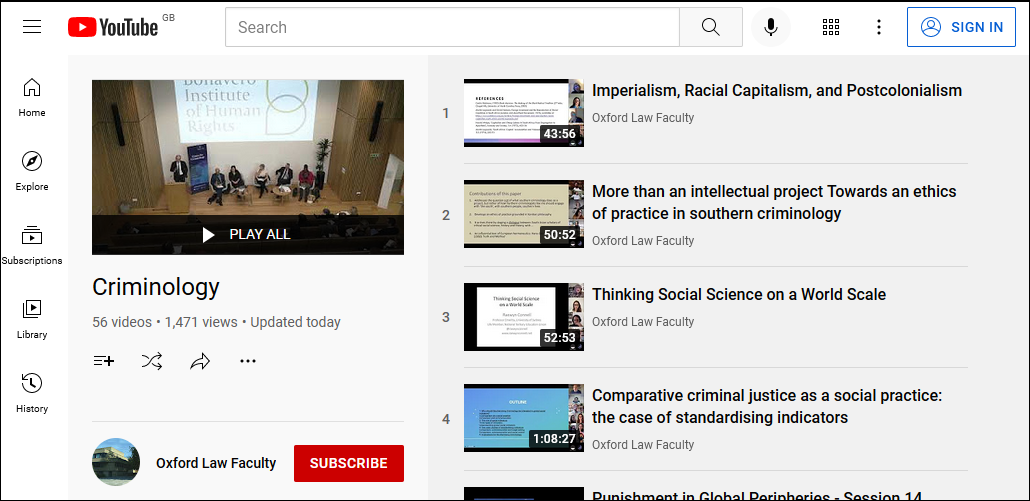Start voice search with microphone

pyautogui.click(x=771, y=27)
